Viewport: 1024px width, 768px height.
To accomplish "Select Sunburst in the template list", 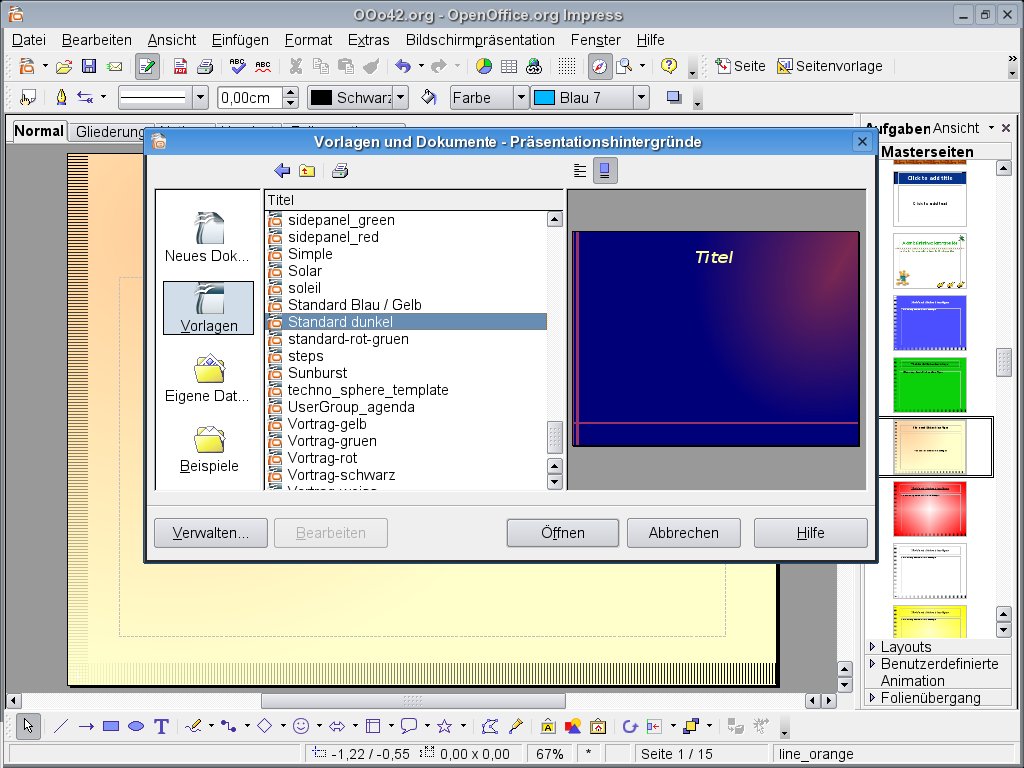I will (x=317, y=373).
